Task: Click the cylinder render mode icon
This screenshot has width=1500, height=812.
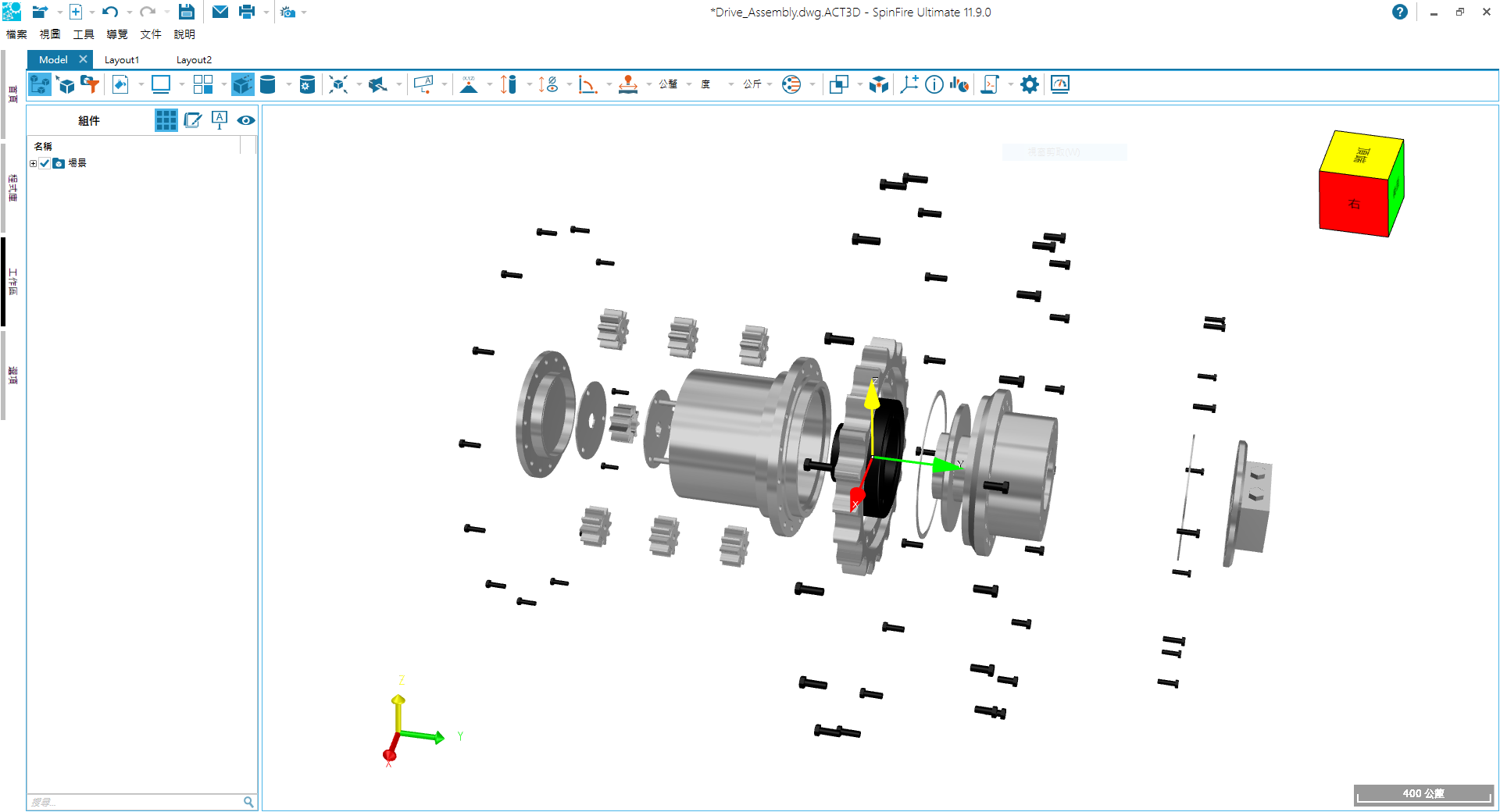Action: 268,84
